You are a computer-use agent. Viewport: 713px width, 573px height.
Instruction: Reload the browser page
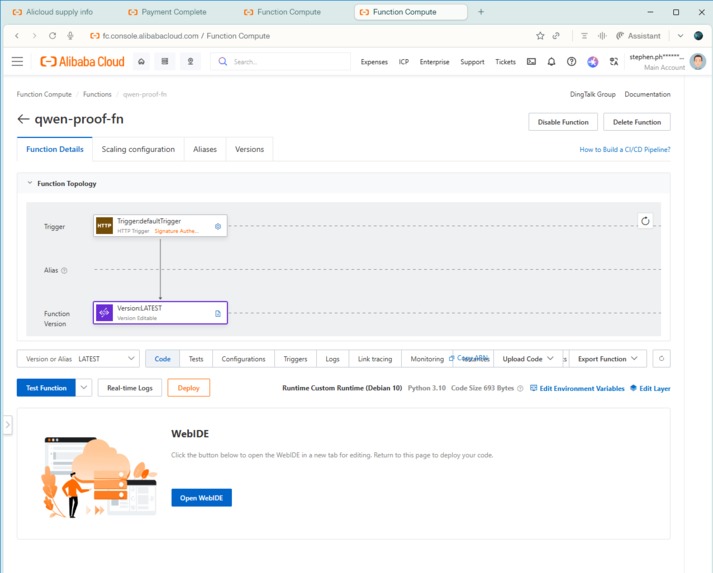(52, 35)
